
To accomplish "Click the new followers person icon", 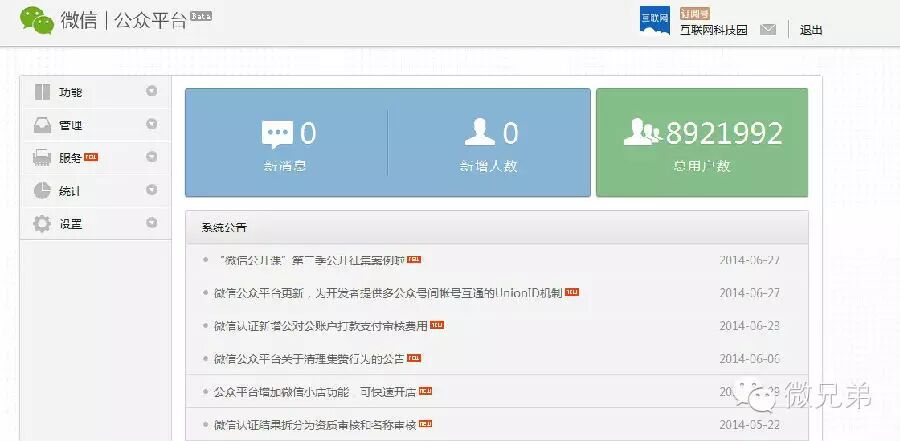I will click(x=480, y=133).
